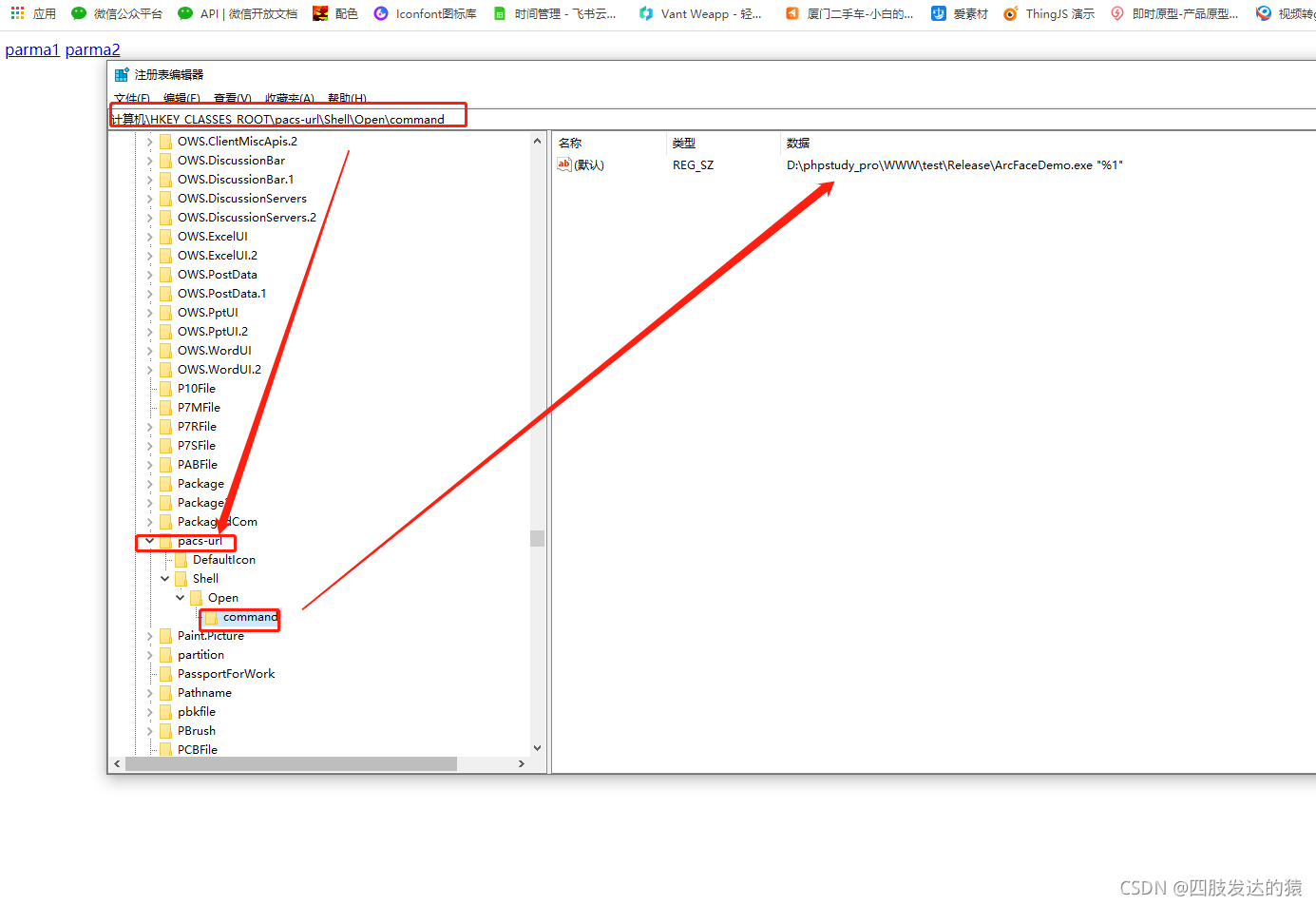Viewport: 1316px width, 905px height.
Task: Select the OWS.PptUI key
Action: (x=208, y=313)
